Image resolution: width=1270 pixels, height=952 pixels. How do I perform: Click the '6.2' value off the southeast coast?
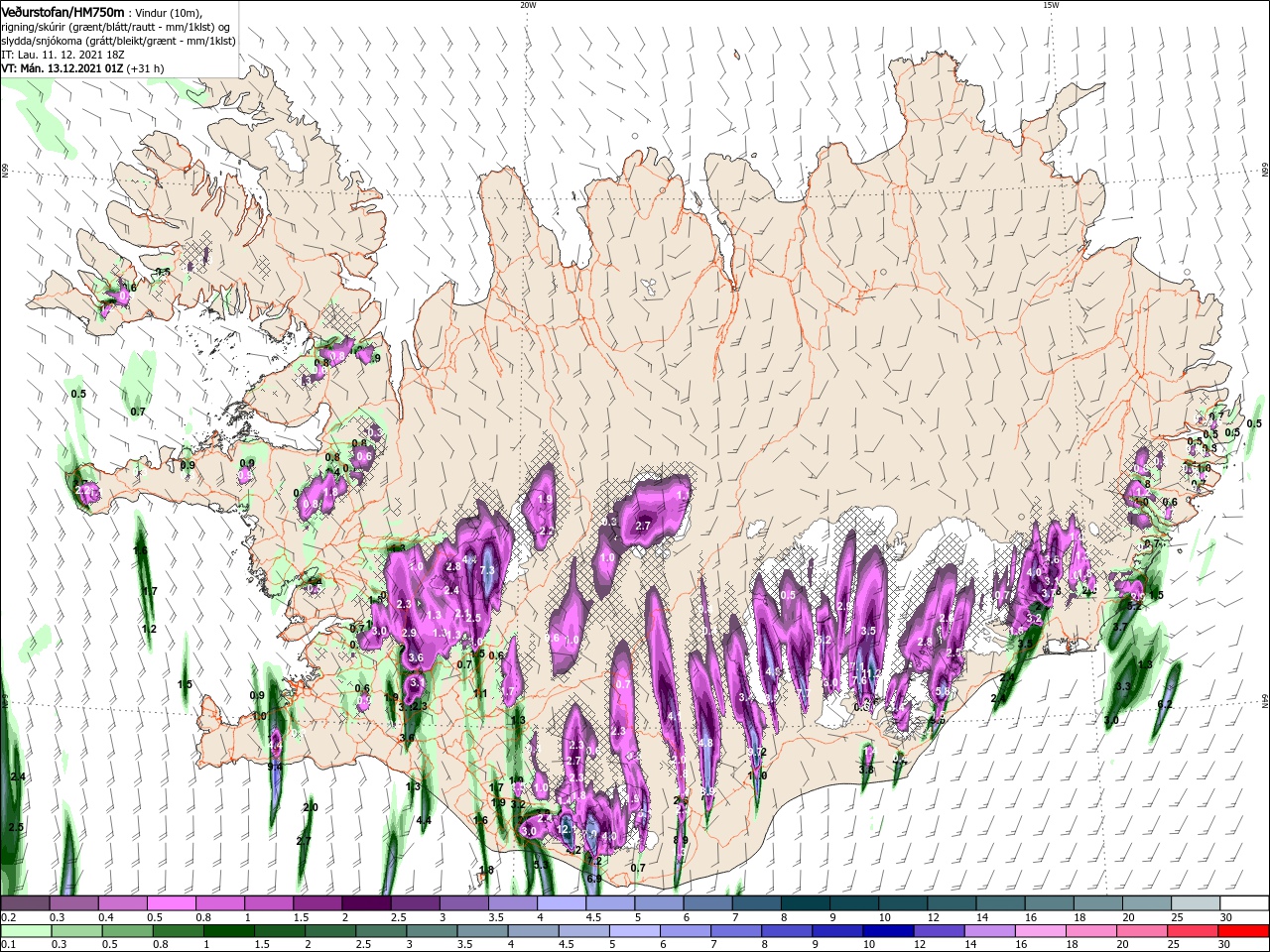(1165, 705)
